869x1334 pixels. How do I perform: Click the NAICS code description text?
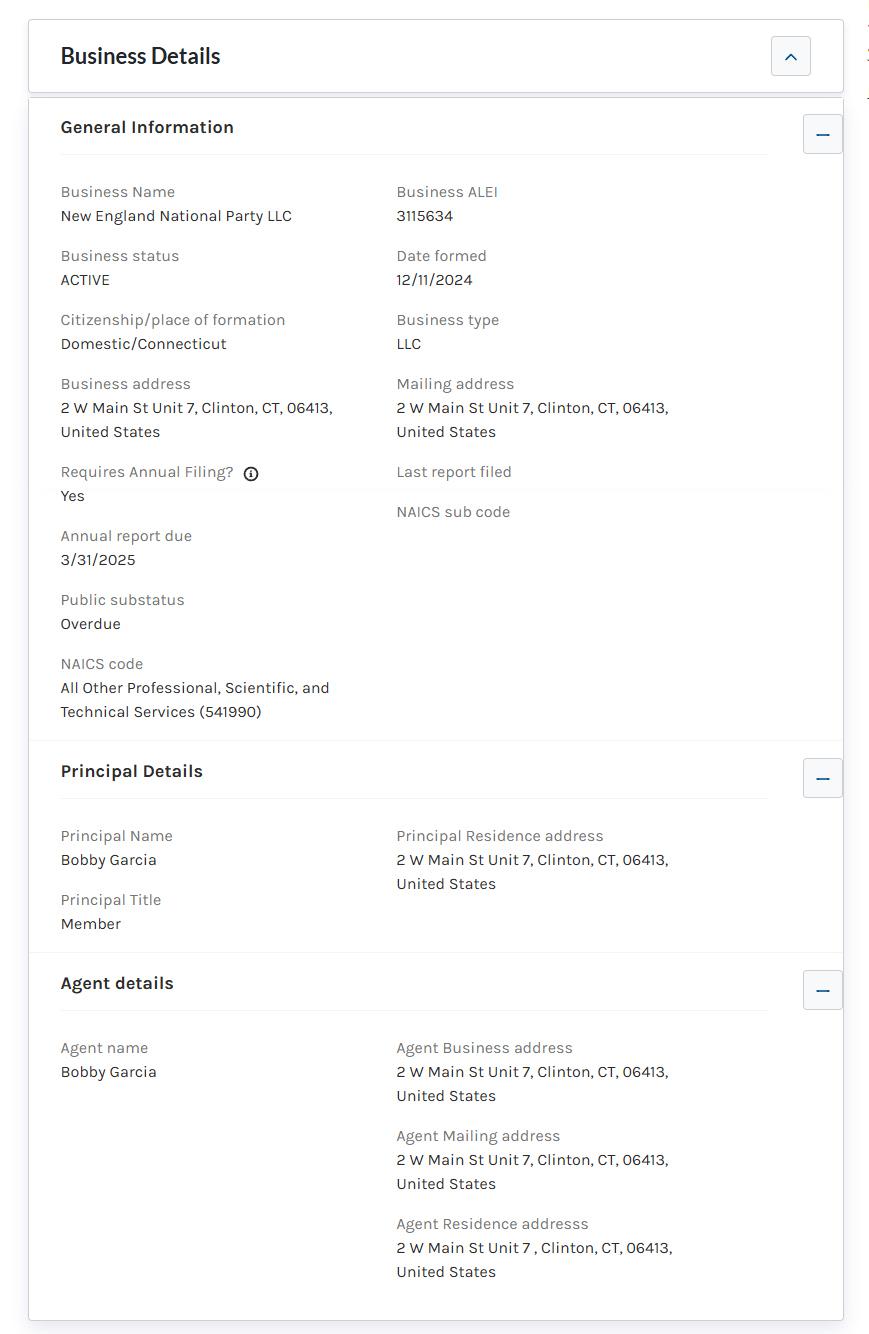pyautogui.click(x=194, y=700)
